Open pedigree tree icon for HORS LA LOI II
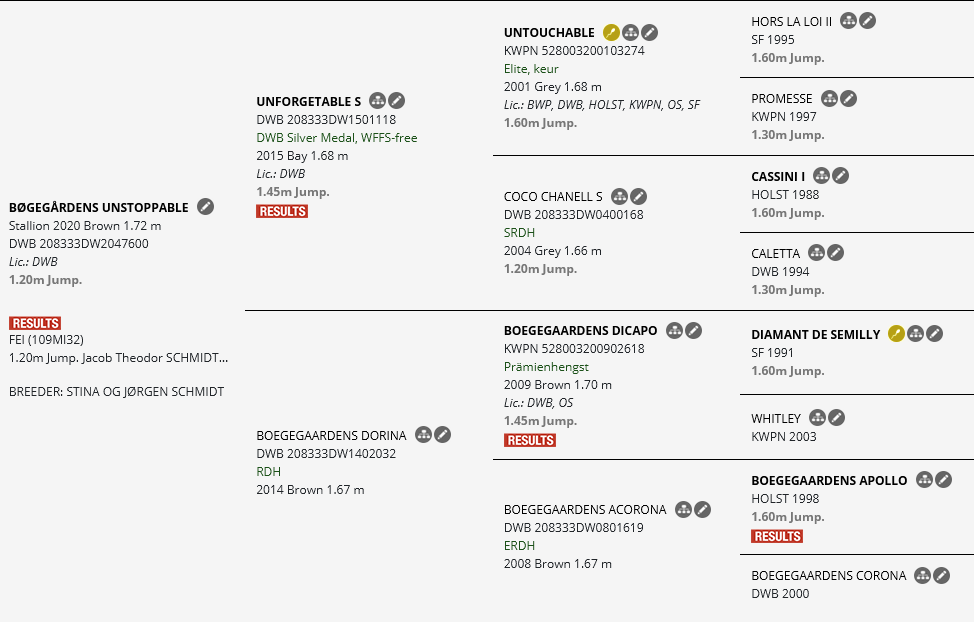This screenshot has height=622, width=974. click(x=848, y=21)
